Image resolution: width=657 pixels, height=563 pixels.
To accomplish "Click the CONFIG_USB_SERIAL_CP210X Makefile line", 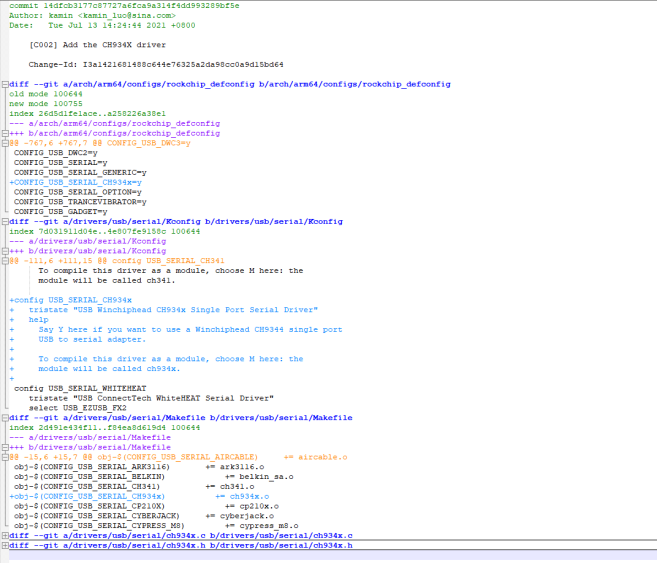I will (x=146, y=506).
